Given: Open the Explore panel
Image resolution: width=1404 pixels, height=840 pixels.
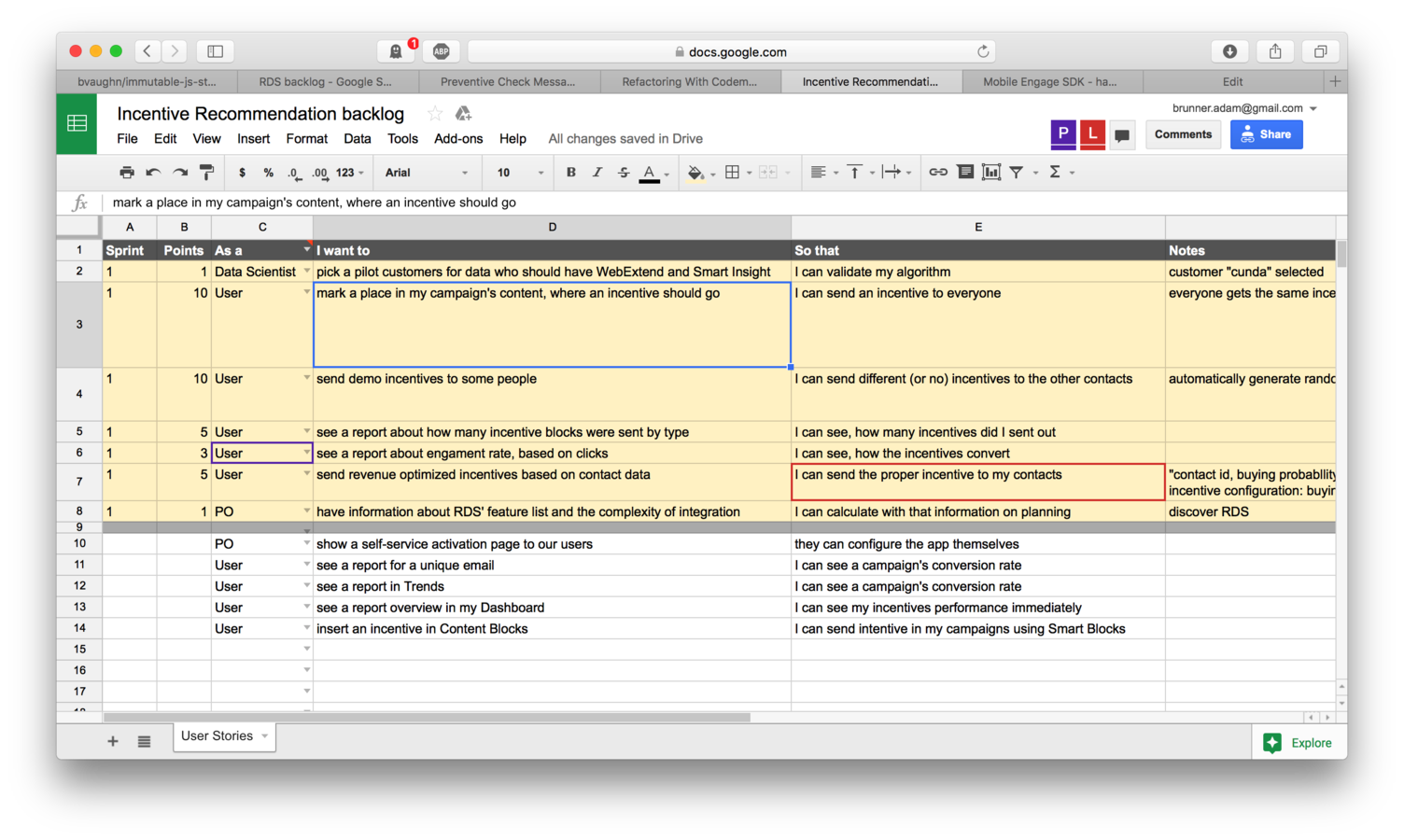Looking at the screenshot, I should [1298, 743].
